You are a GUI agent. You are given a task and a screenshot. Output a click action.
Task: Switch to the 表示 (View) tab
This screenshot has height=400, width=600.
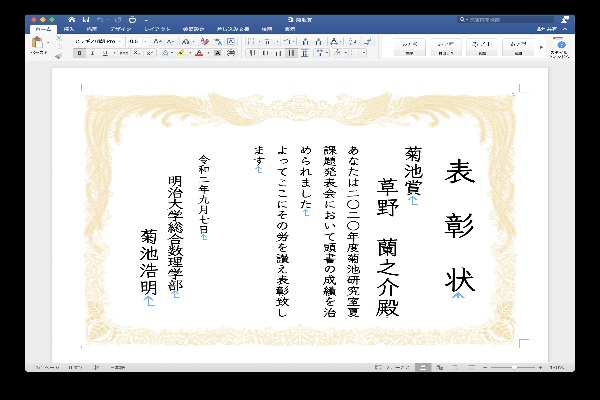click(x=290, y=29)
